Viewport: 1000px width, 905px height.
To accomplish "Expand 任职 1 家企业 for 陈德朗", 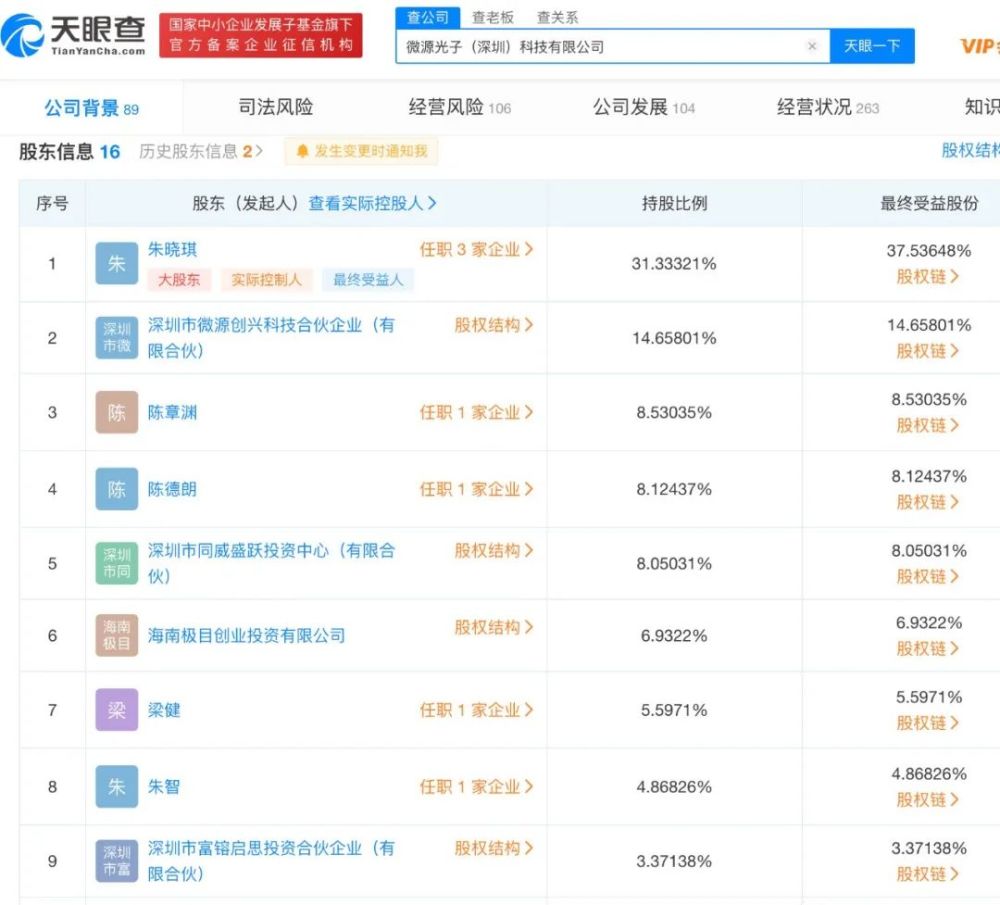I will (476, 489).
